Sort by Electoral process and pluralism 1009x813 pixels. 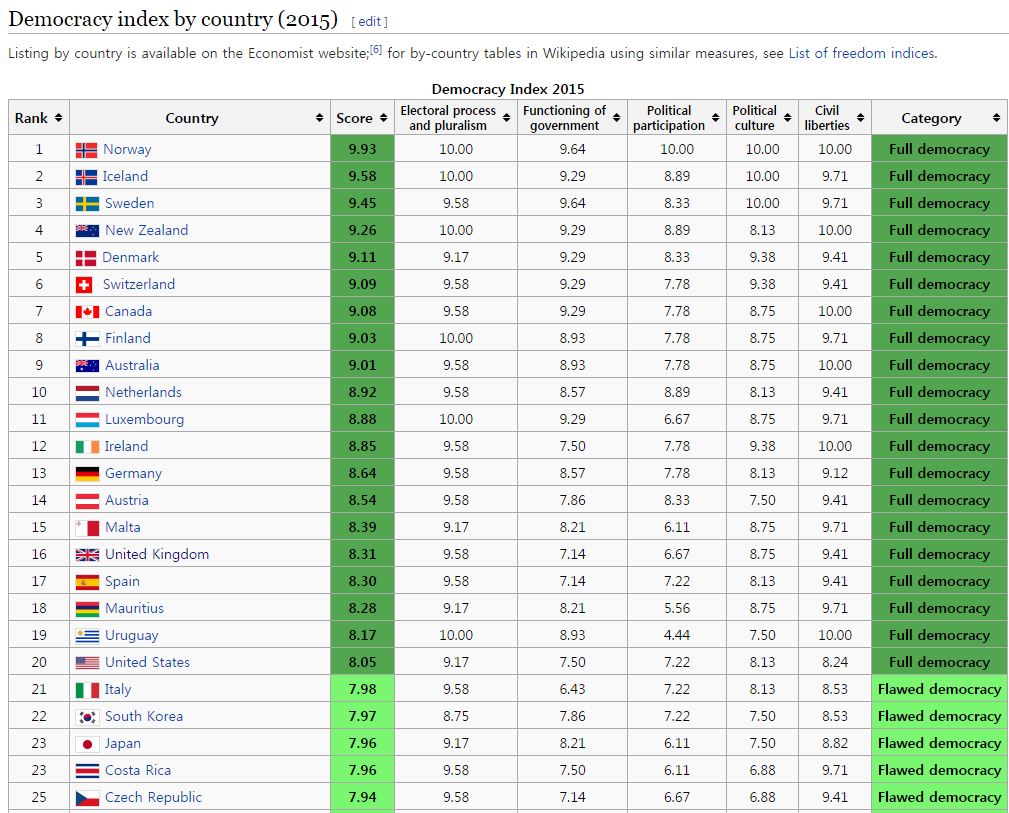pyautogui.click(x=507, y=118)
